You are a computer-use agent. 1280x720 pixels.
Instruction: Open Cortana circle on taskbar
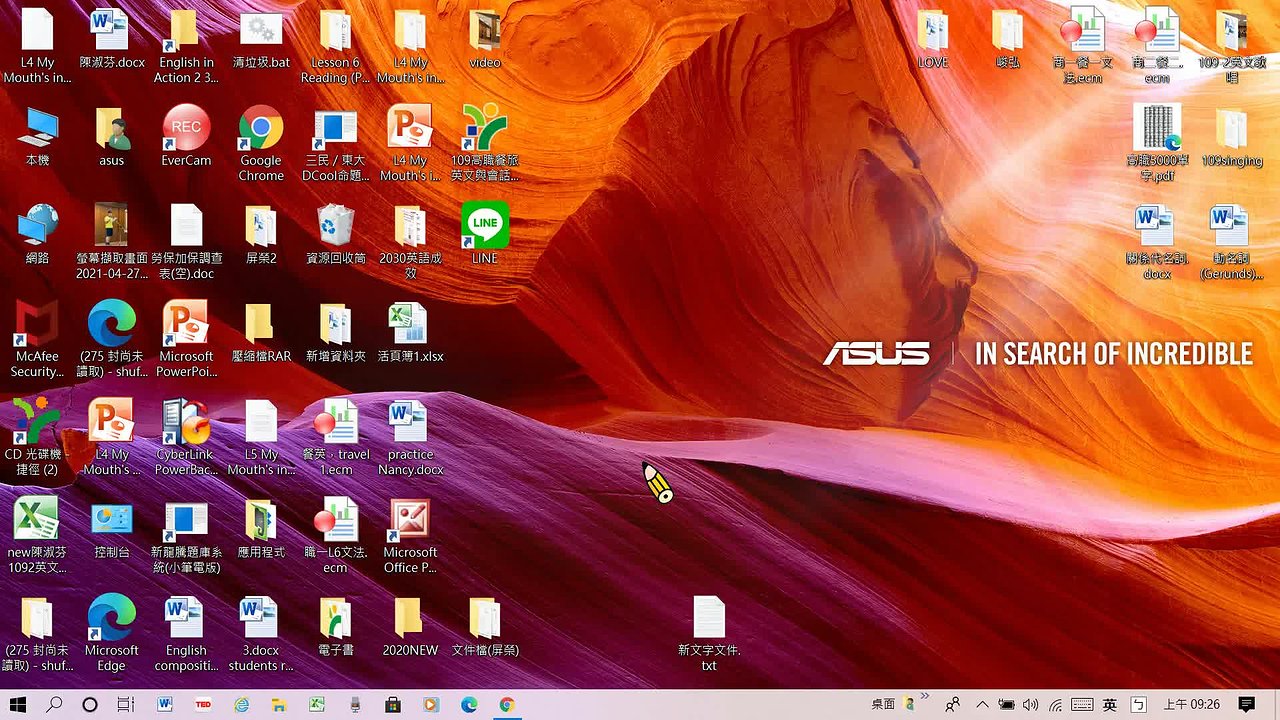90,705
